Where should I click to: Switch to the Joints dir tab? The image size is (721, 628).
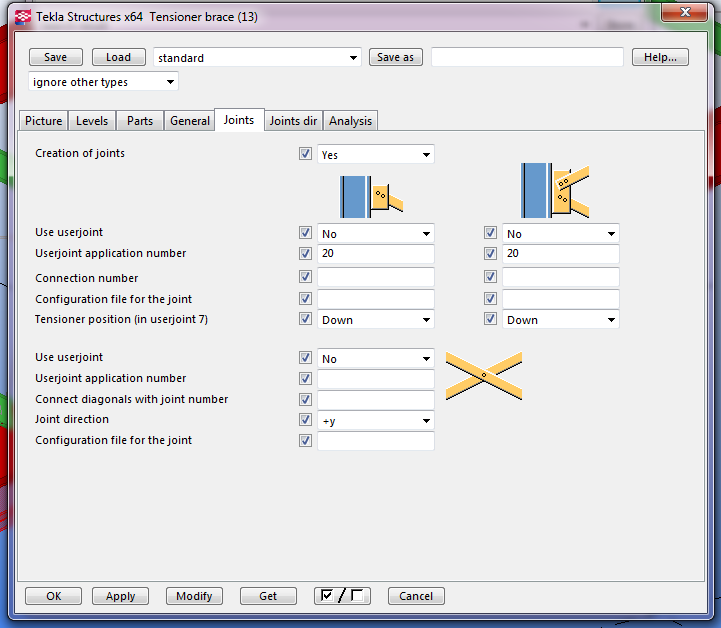pyautogui.click(x=293, y=121)
